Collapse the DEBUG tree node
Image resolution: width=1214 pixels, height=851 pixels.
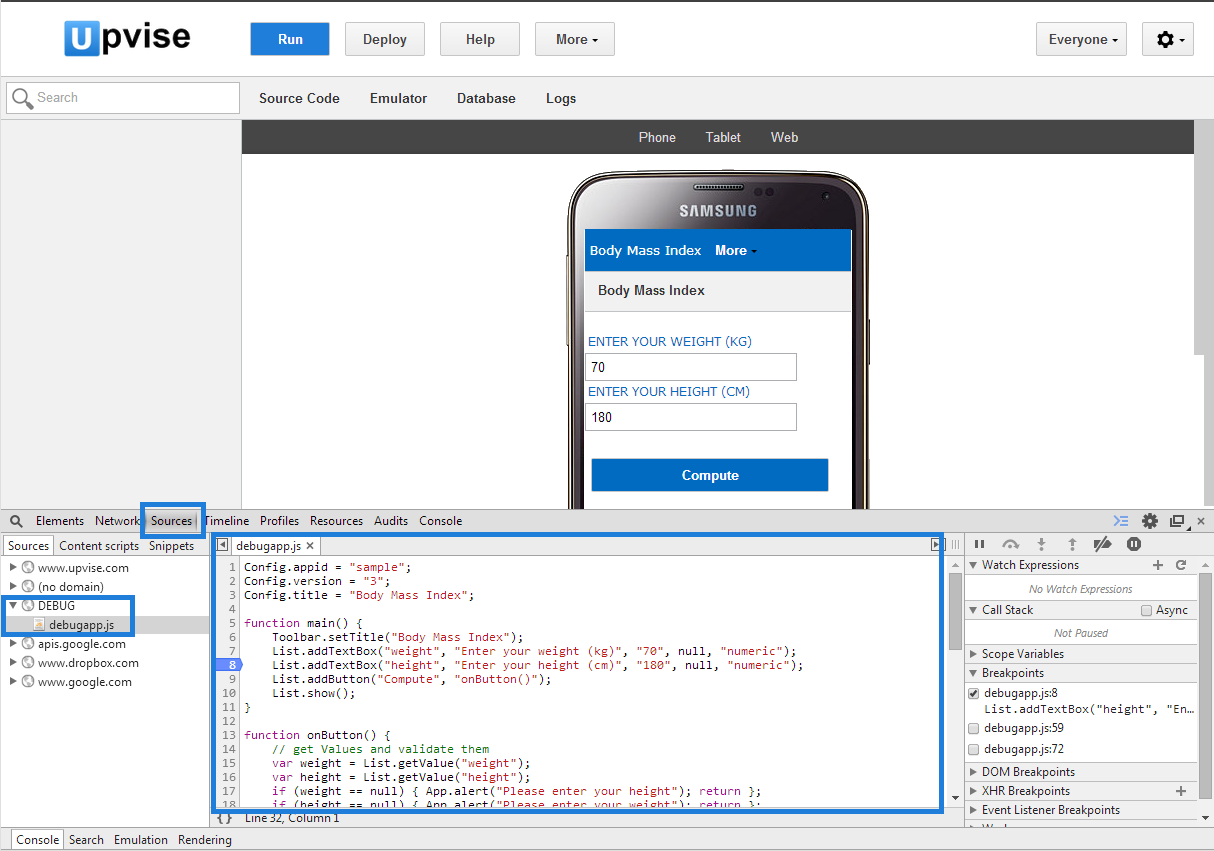[13, 606]
